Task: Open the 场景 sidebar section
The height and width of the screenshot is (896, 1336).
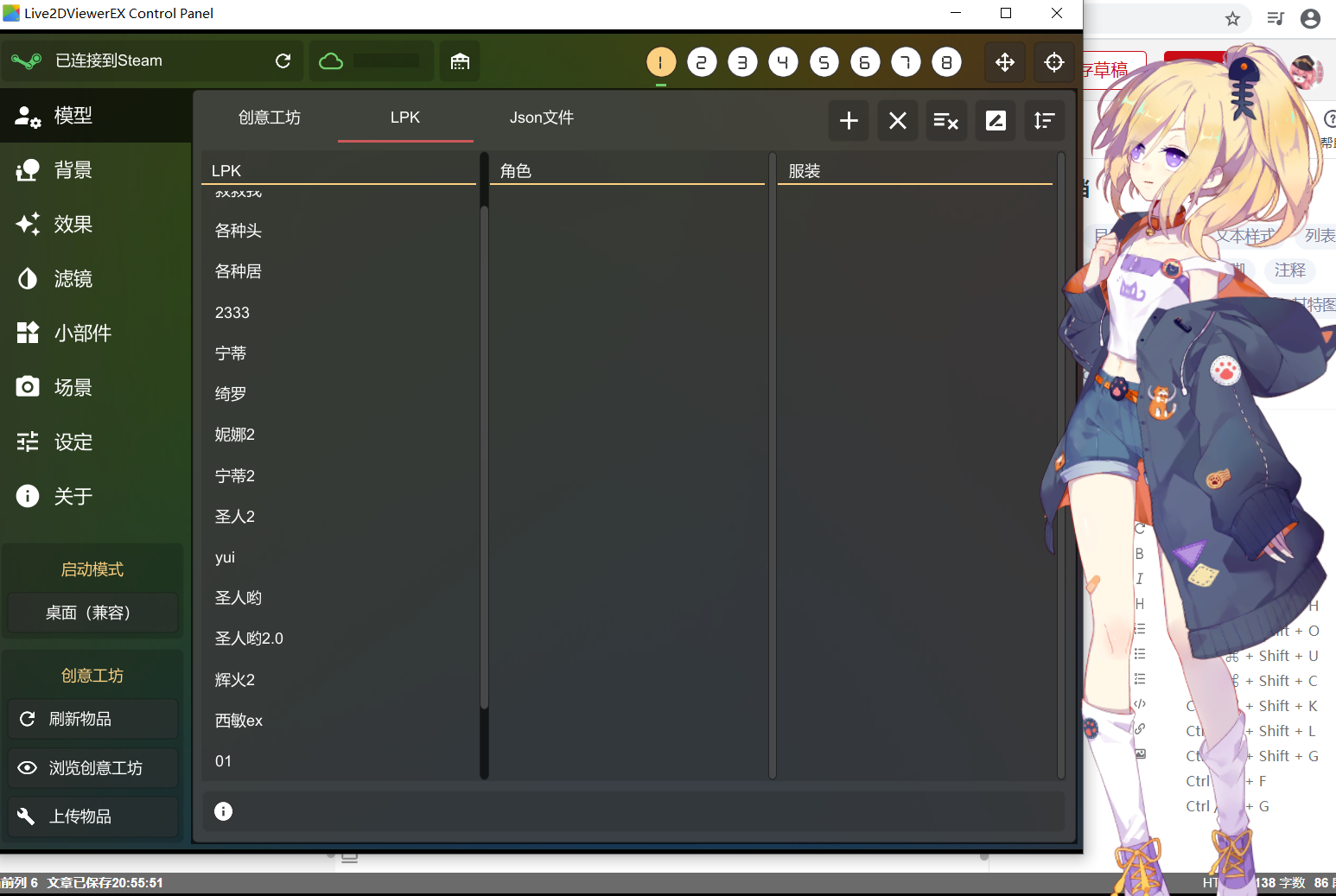Action: click(x=95, y=388)
